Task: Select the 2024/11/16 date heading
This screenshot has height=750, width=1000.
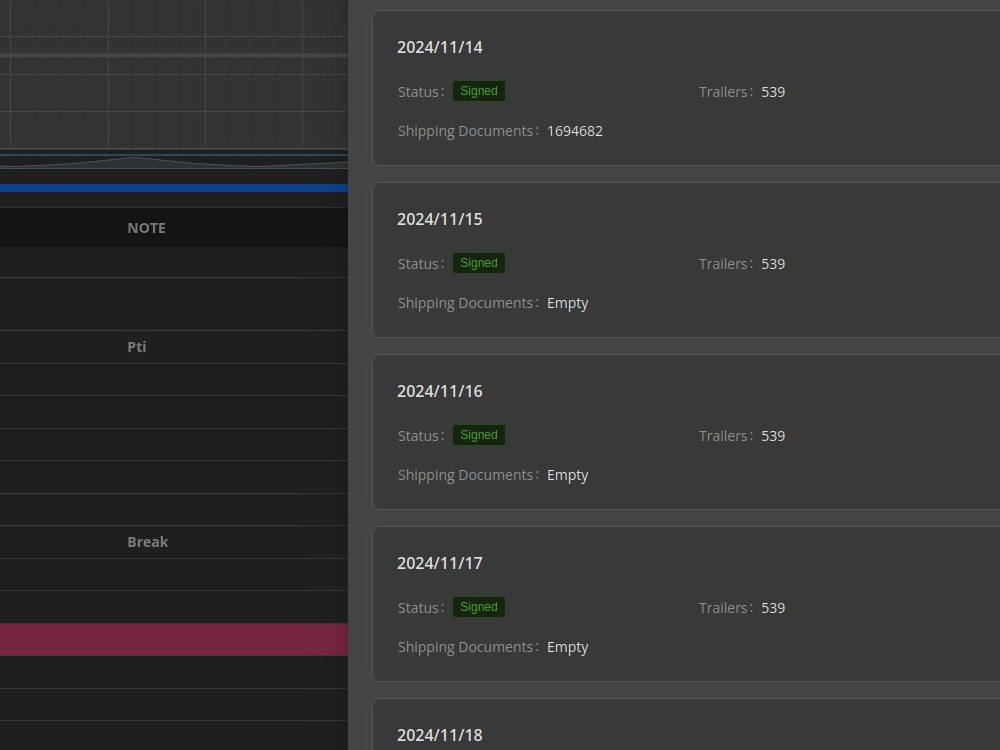Action: (x=440, y=391)
